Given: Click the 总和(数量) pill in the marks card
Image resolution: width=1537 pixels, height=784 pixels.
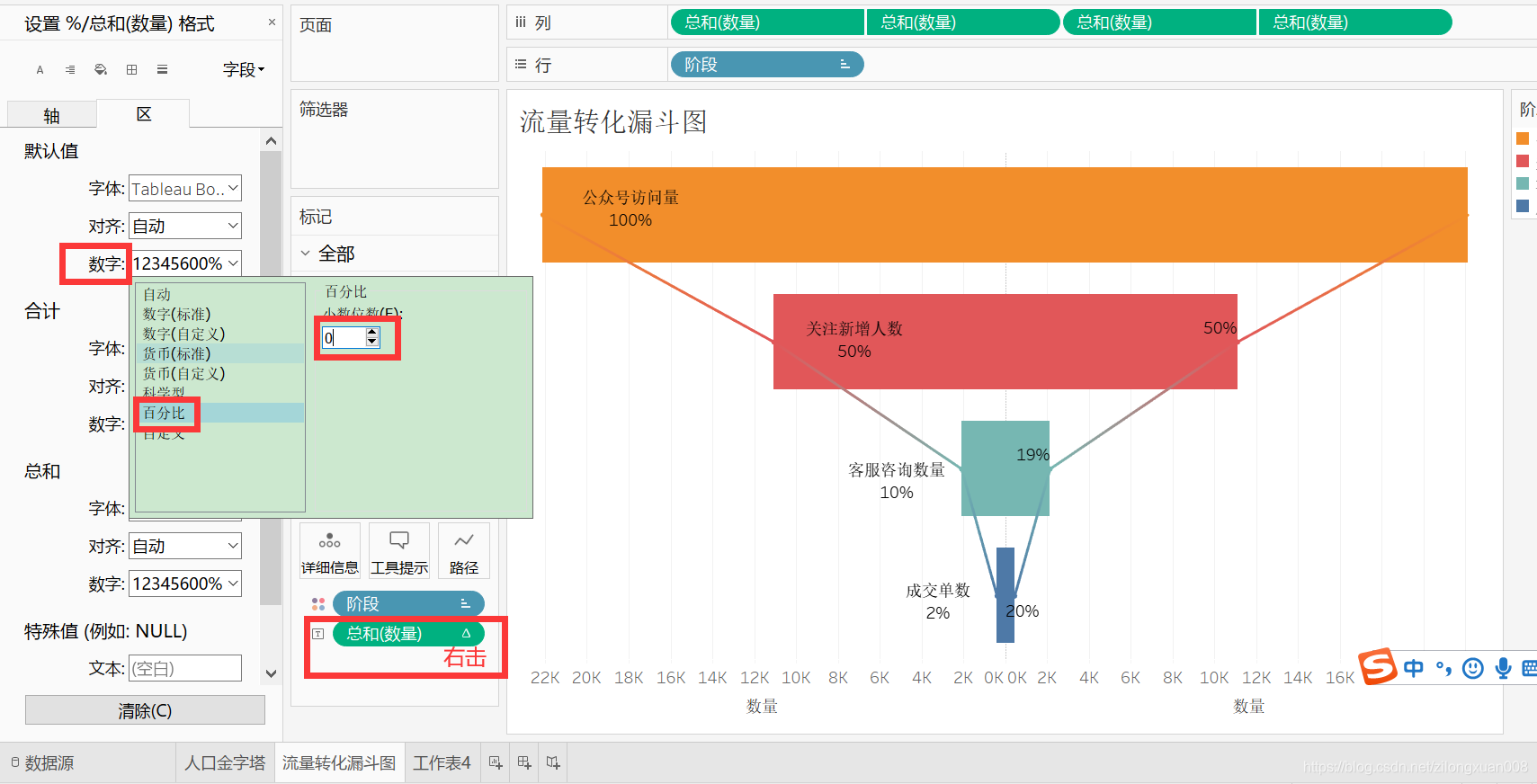Looking at the screenshot, I should coord(408,634).
